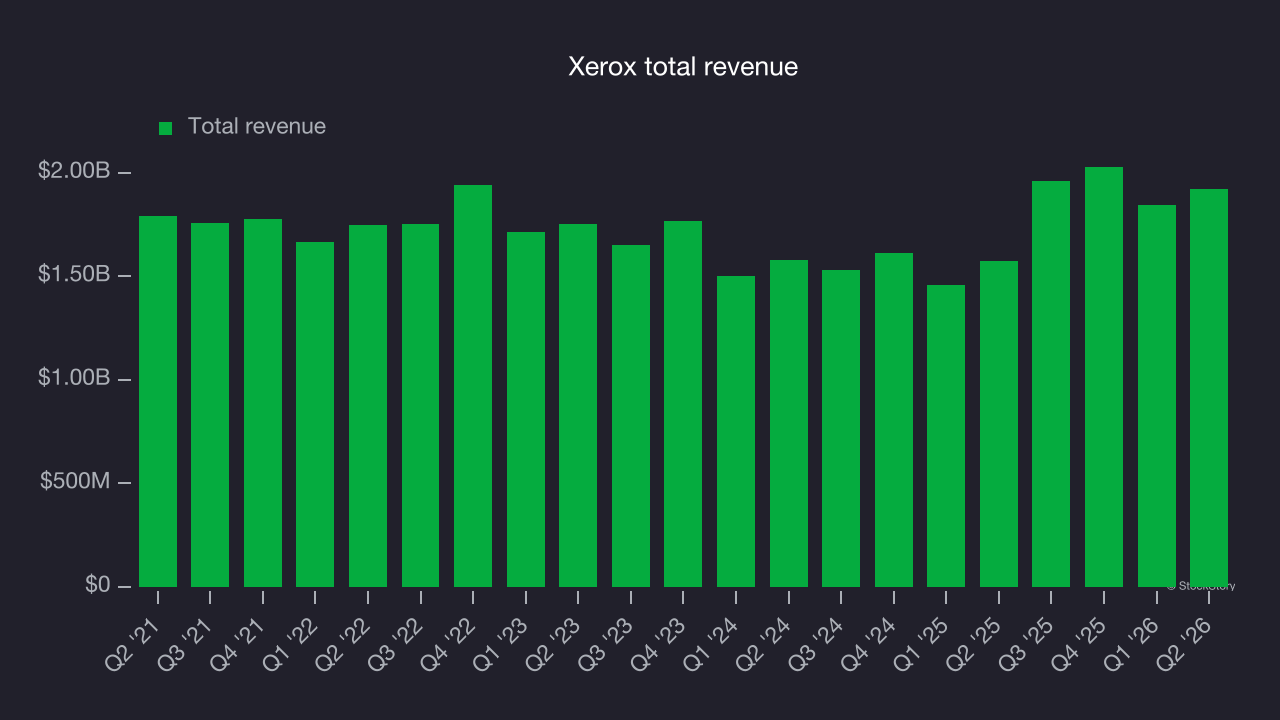
Task: Select the Q2 '22 revenue bar
Action: click(368, 406)
